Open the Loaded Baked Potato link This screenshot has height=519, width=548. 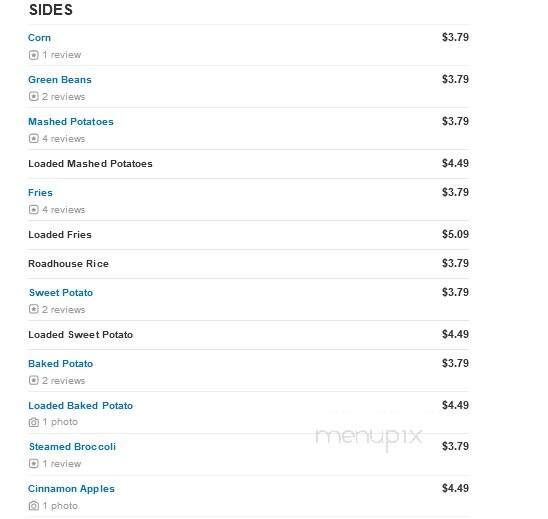pyautogui.click(x=80, y=406)
